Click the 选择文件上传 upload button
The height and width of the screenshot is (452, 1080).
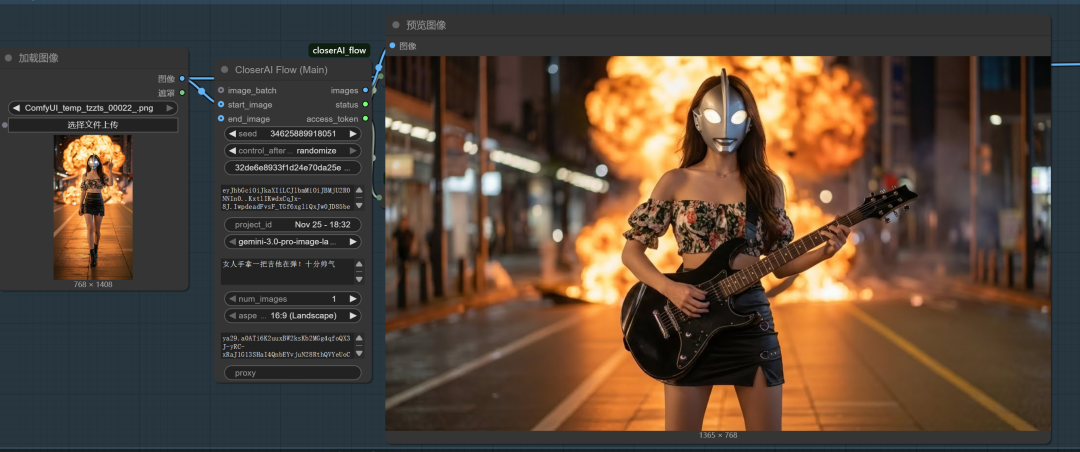[x=93, y=125]
